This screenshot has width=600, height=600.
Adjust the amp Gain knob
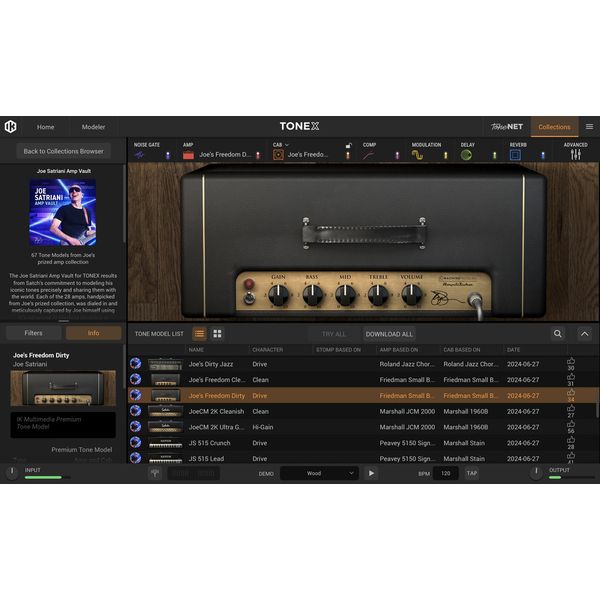click(x=279, y=295)
